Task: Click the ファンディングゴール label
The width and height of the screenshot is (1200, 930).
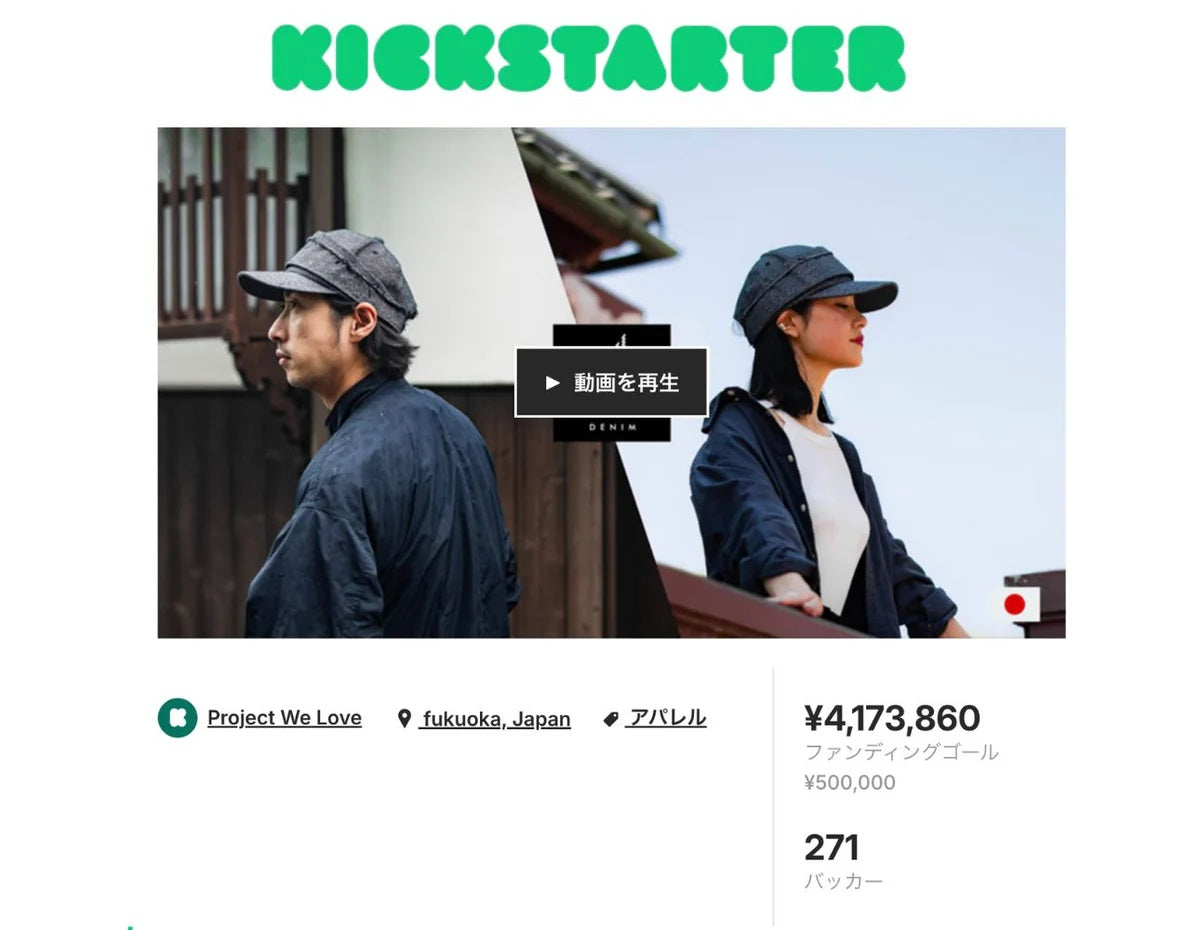Action: (901, 752)
